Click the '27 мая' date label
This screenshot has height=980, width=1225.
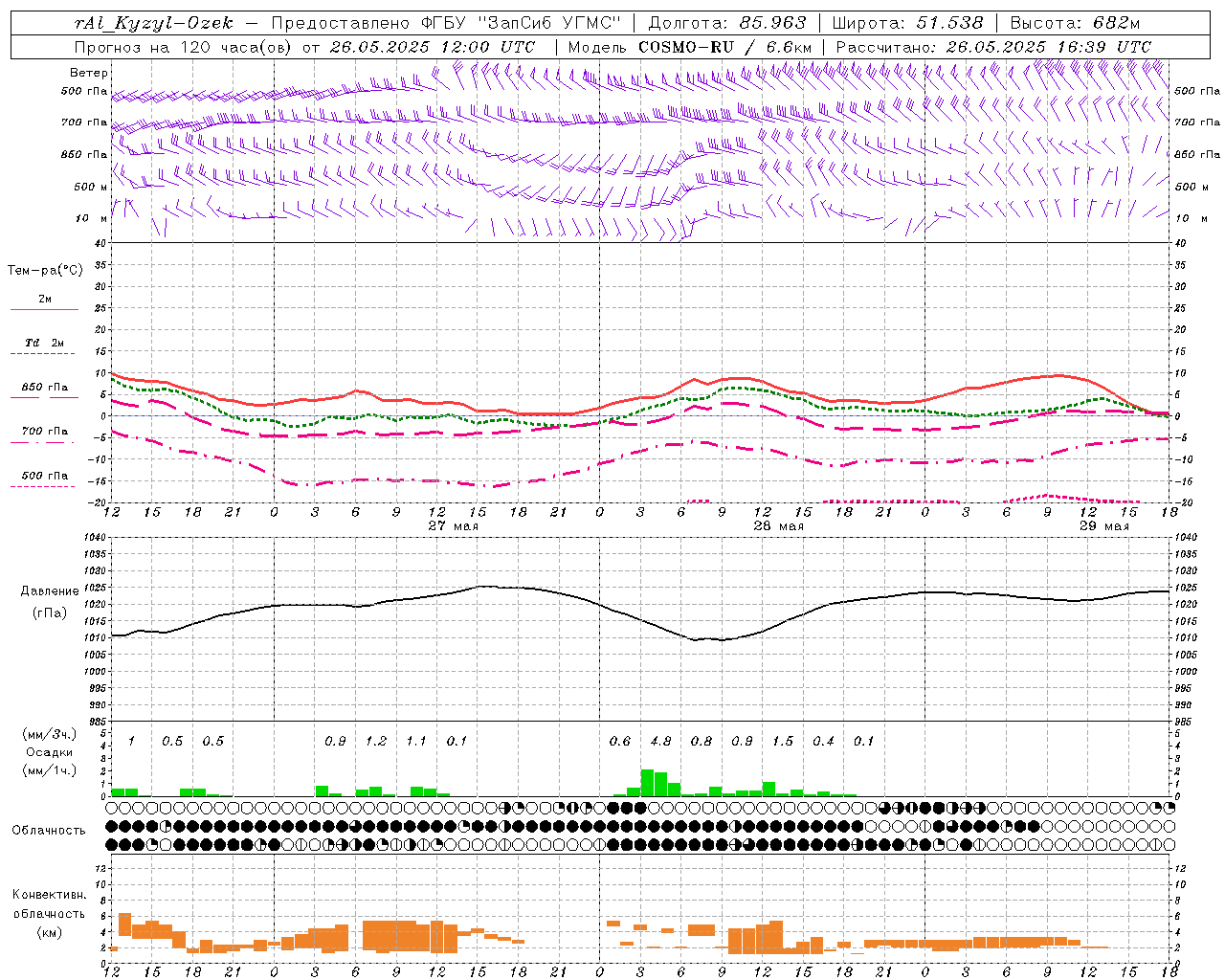[x=453, y=526]
